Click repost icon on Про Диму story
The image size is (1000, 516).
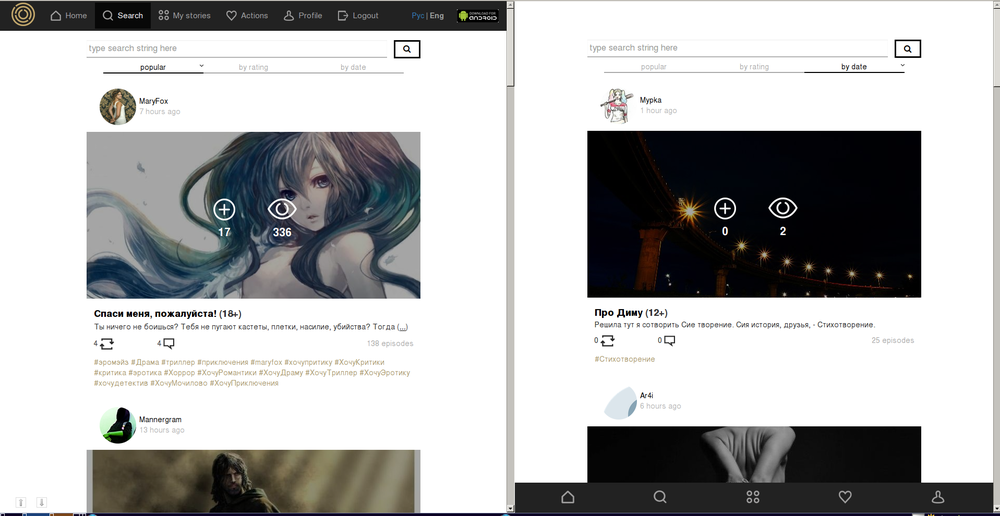pos(607,341)
